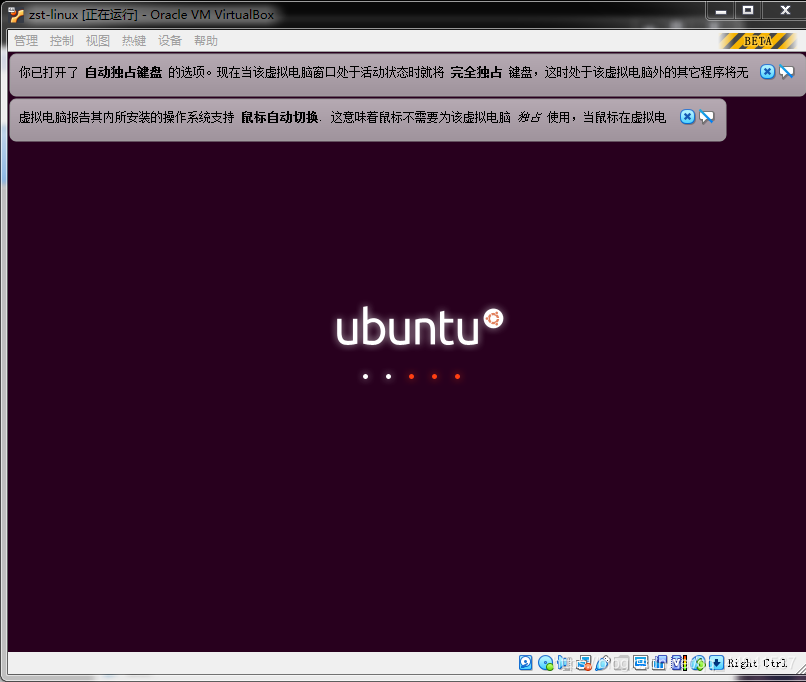Open the 视图 menu
806x682 pixels.
tap(98, 41)
